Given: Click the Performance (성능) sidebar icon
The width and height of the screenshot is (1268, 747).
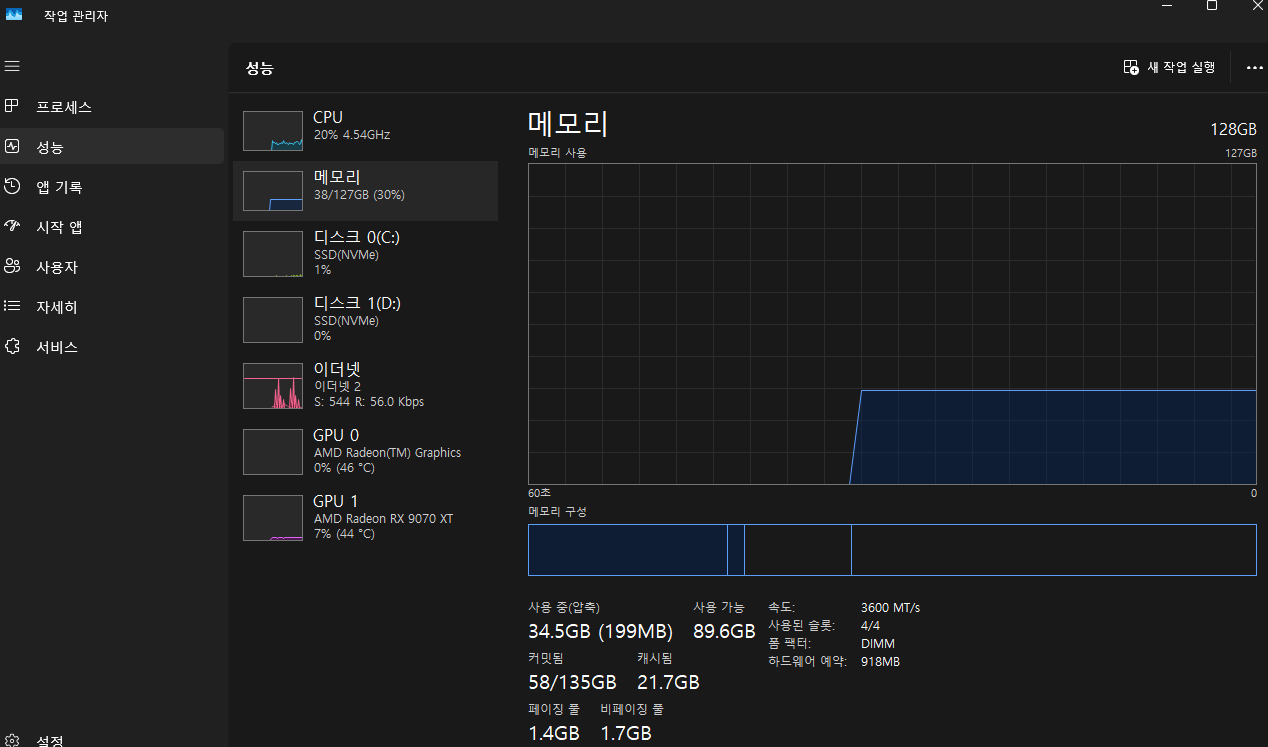Looking at the screenshot, I should coord(12,146).
